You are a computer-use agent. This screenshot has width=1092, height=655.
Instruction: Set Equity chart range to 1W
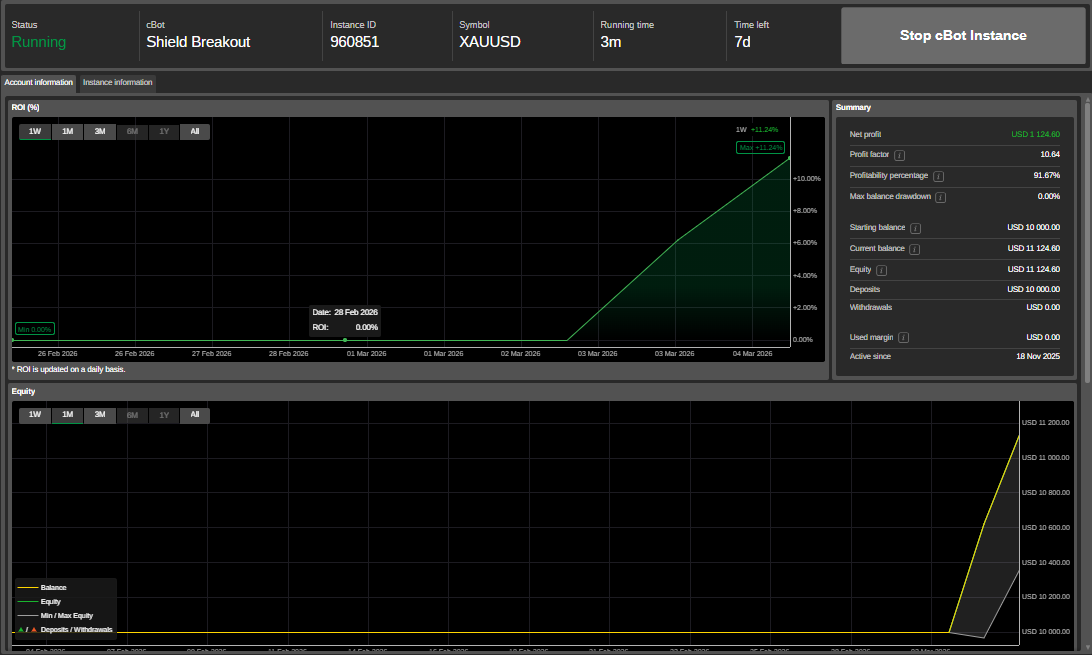[x=35, y=415]
